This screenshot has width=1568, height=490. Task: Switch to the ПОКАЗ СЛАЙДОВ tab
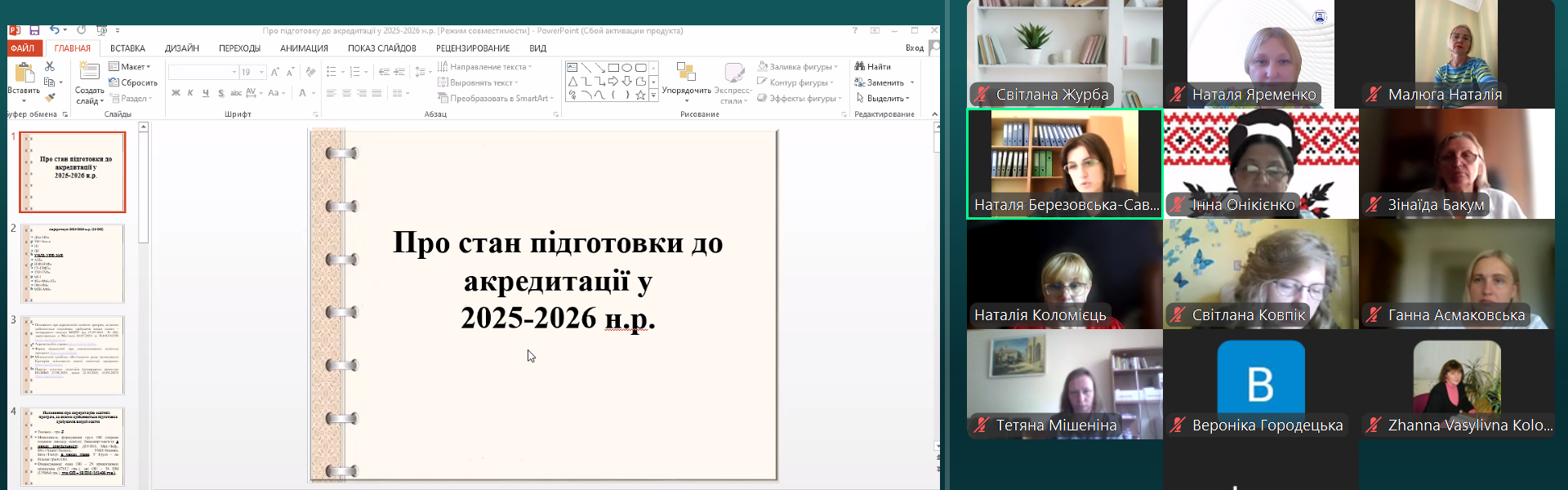pos(381,48)
